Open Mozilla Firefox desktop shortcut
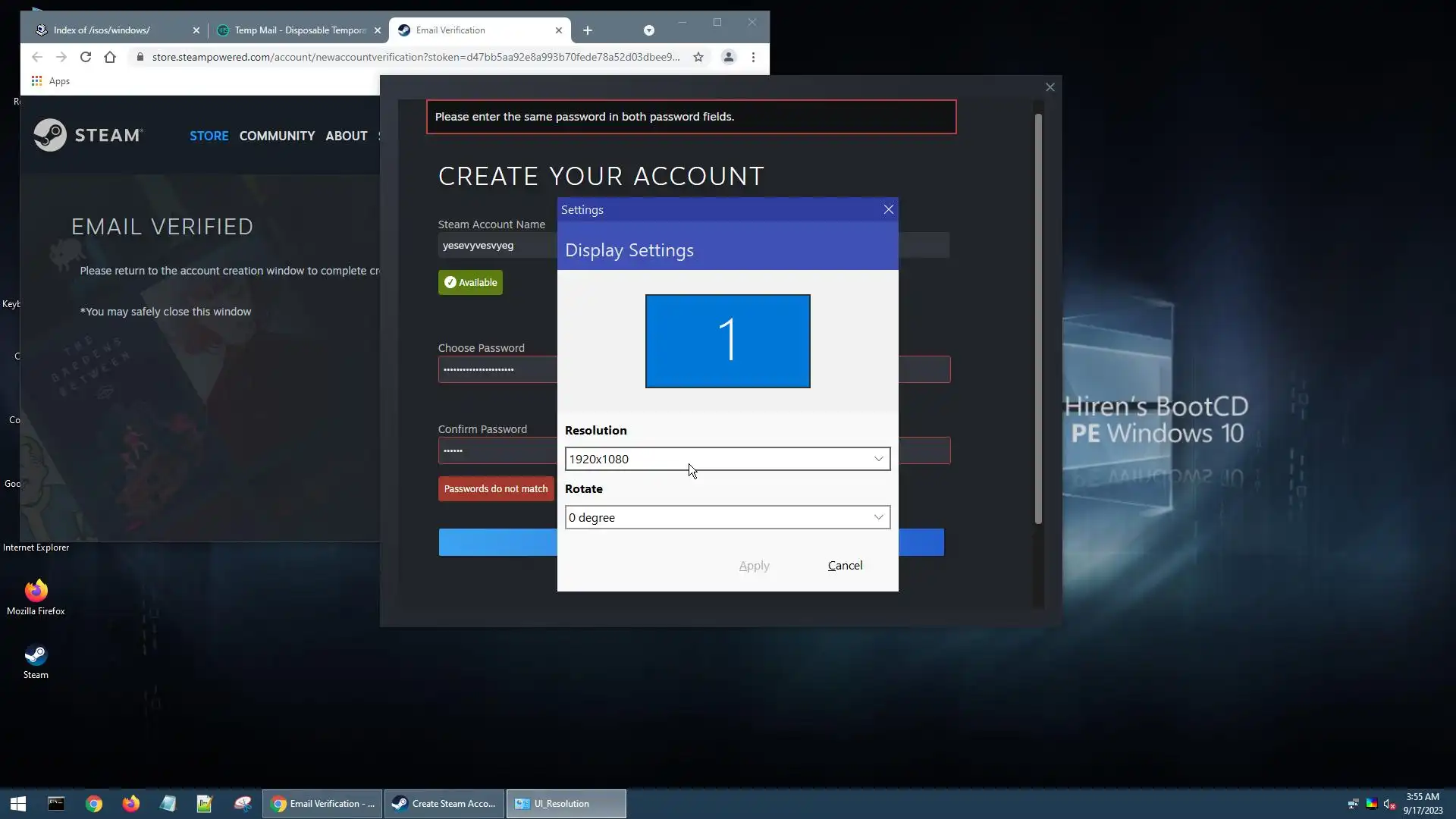The image size is (1456, 819). tap(36, 592)
